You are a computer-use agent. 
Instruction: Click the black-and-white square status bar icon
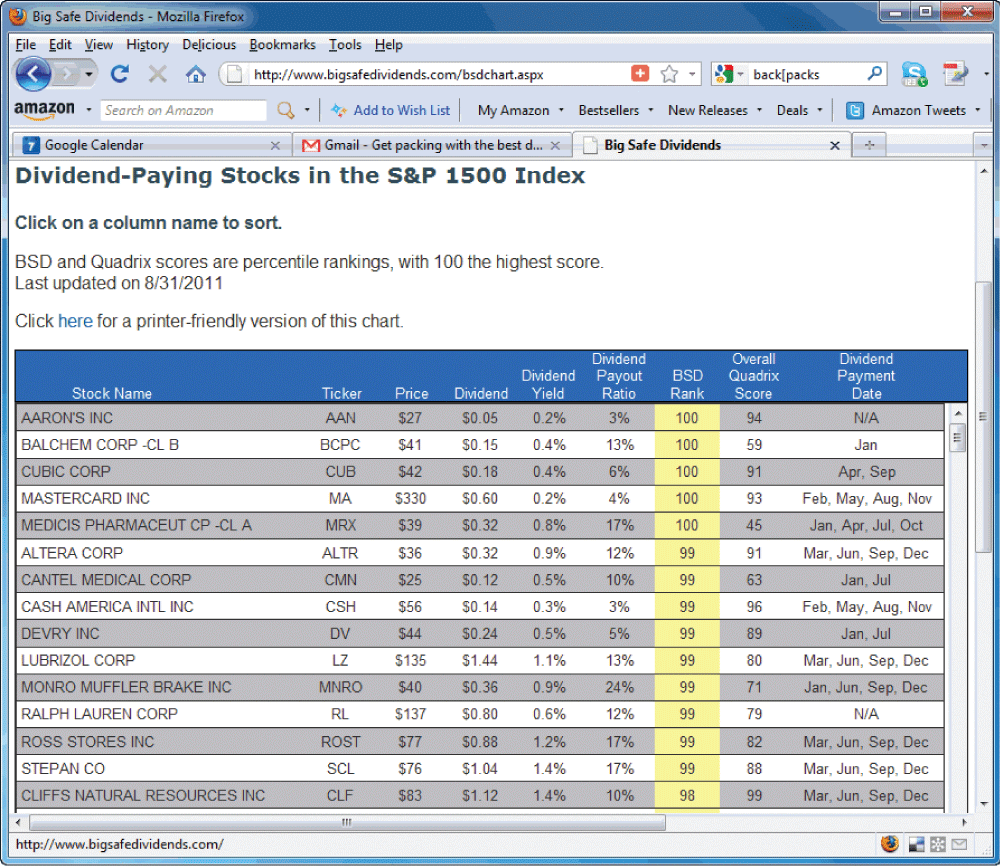916,845
